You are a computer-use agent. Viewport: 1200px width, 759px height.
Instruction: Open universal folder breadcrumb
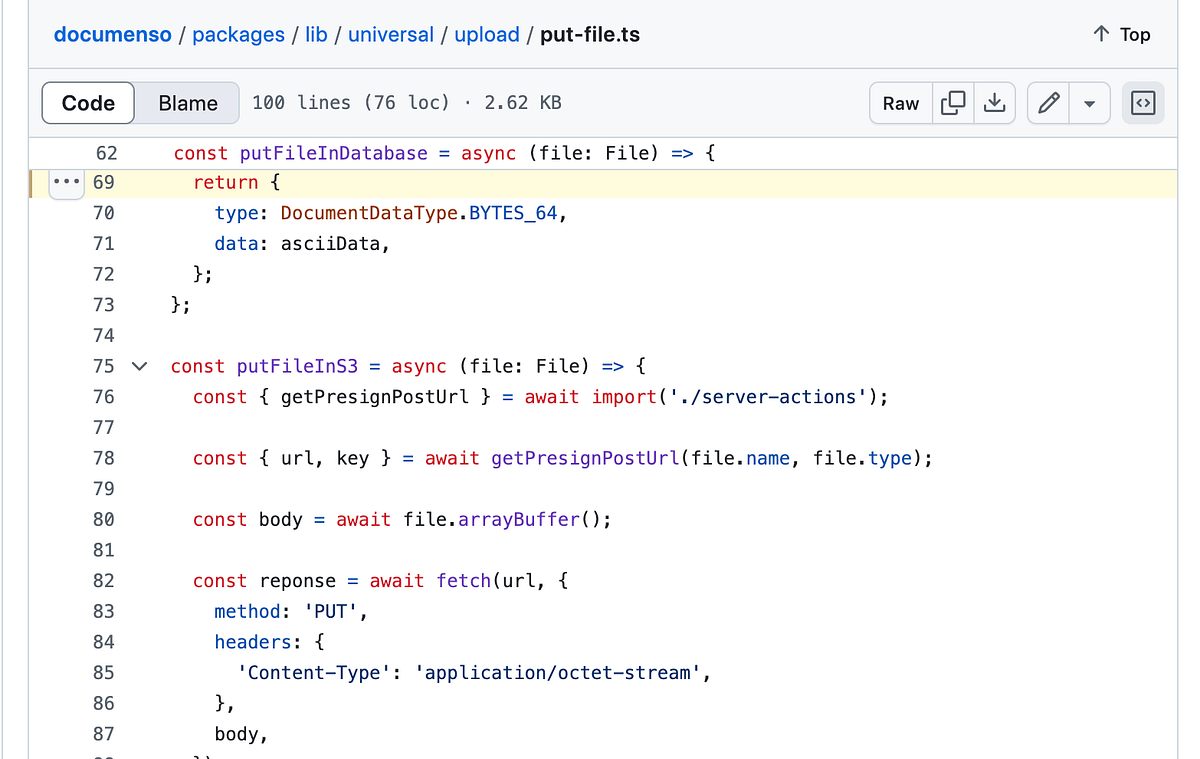coord(391,34)
